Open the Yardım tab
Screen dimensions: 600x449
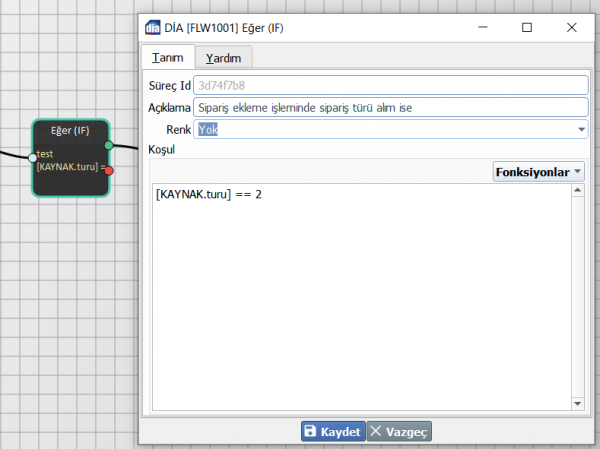point(223,58)
